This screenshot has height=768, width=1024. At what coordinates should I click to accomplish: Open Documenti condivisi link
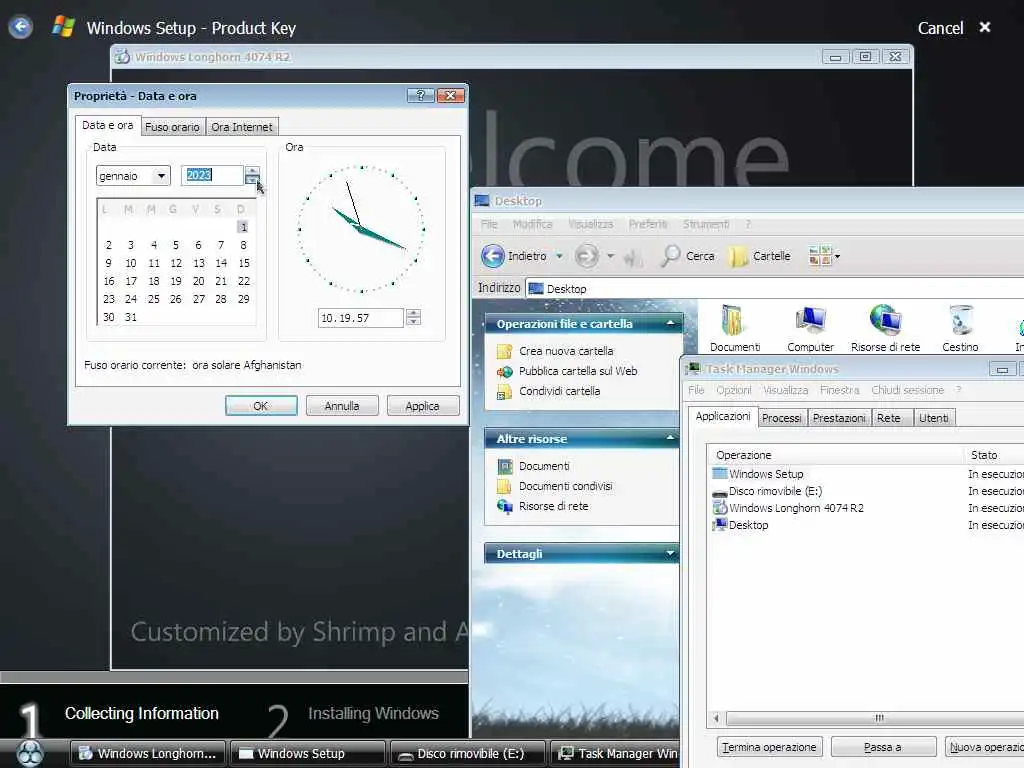pyautogui.click(x=566, y=487)
